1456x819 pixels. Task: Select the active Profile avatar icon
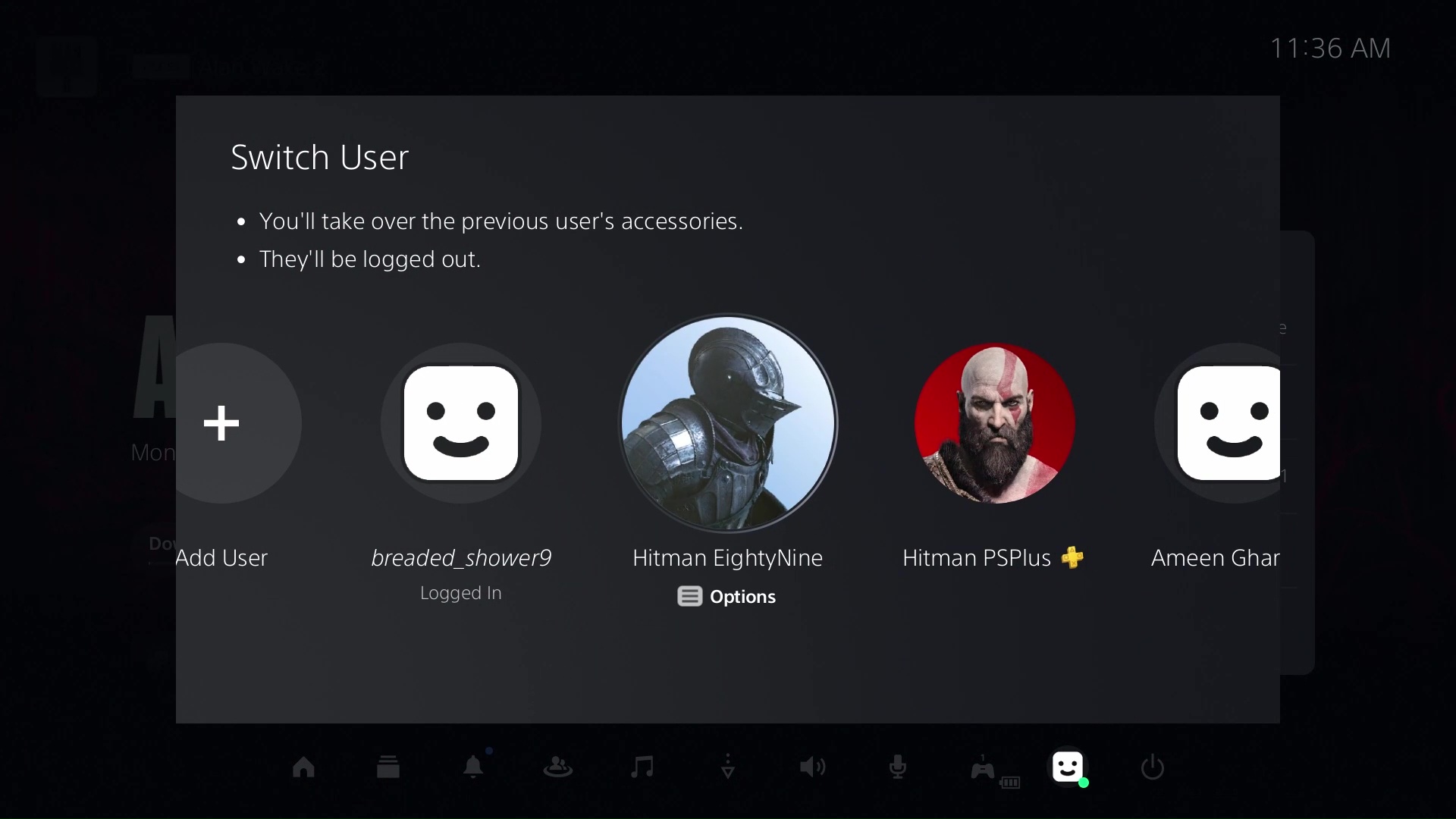click(1067, 767)
